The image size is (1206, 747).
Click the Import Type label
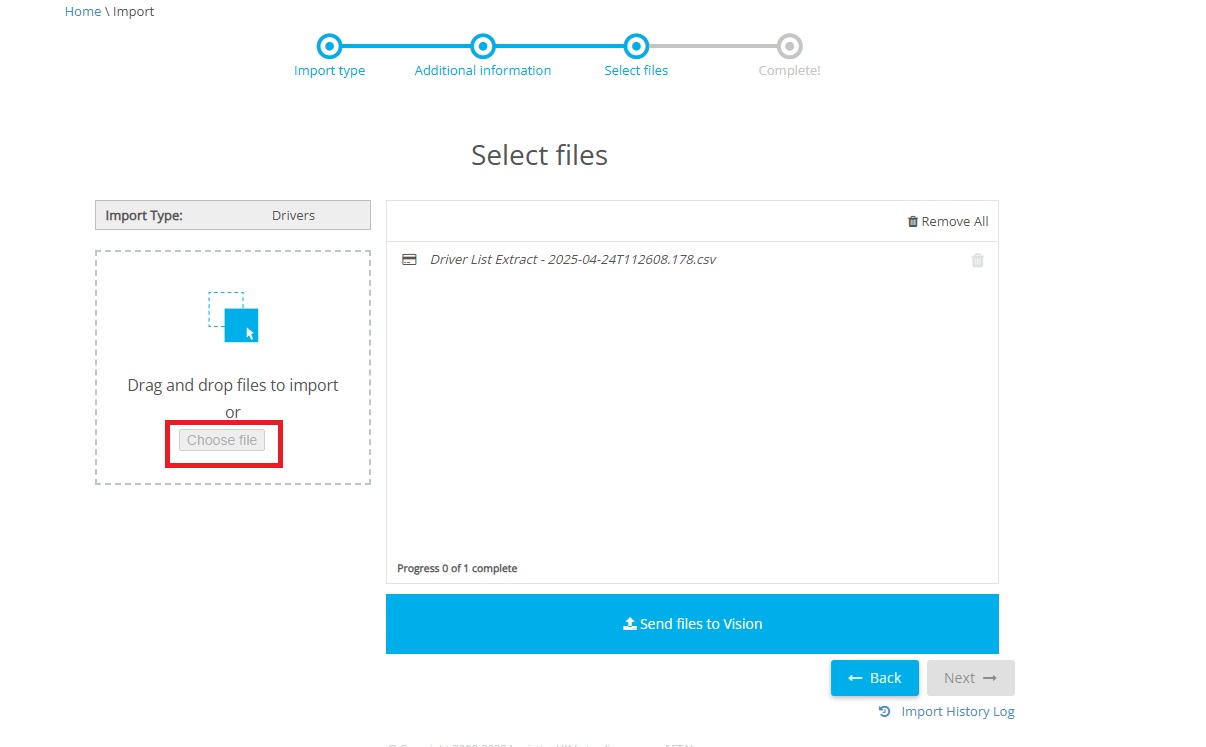(144, 215)
